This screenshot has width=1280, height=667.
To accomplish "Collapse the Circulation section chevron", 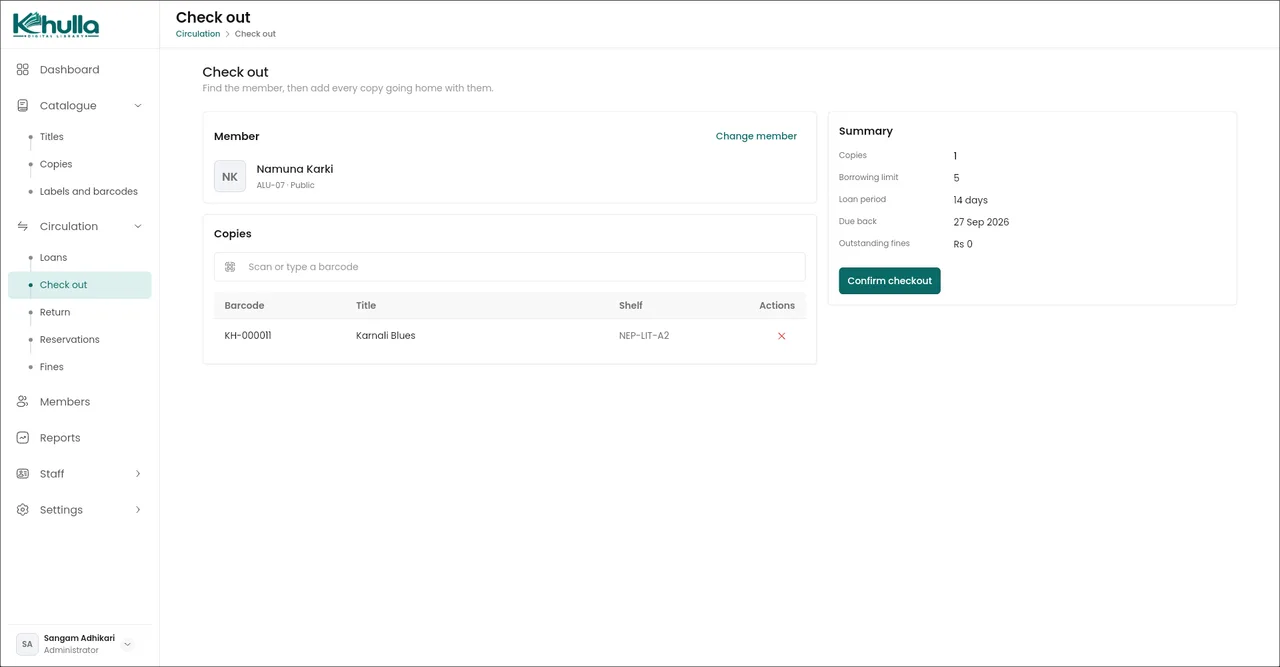I will pyautogui.click(x=138, y=227).
